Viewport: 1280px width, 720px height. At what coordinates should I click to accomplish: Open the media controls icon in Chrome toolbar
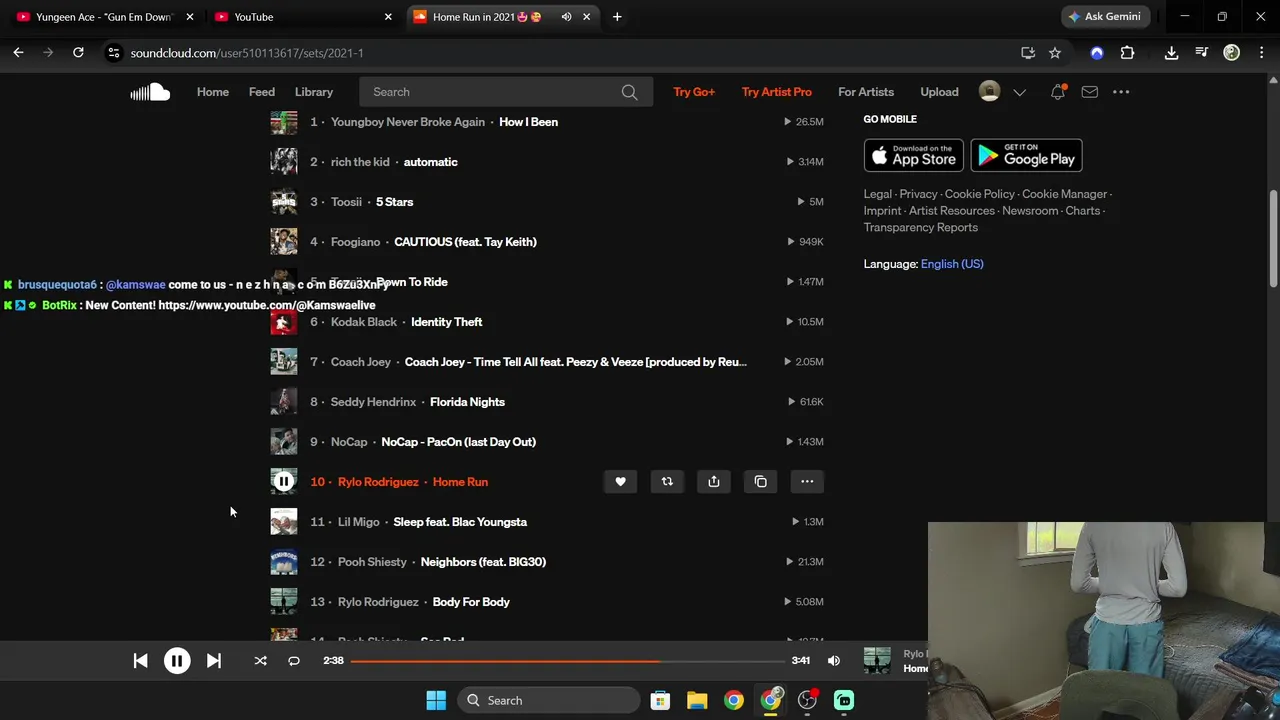1202,53
